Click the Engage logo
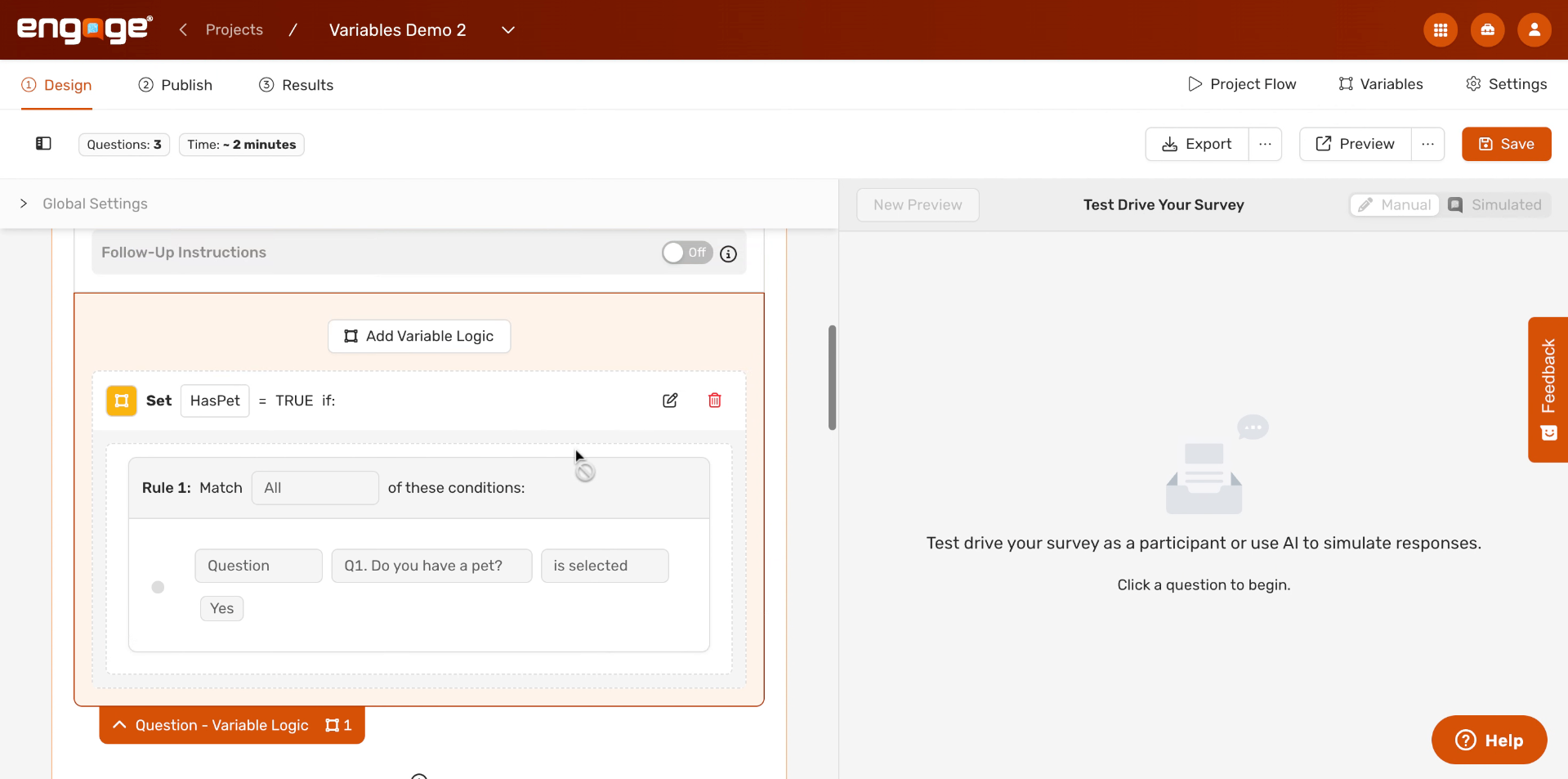Image resolution: width=1568 pixels, height=779 pixels. click(84, 29)
